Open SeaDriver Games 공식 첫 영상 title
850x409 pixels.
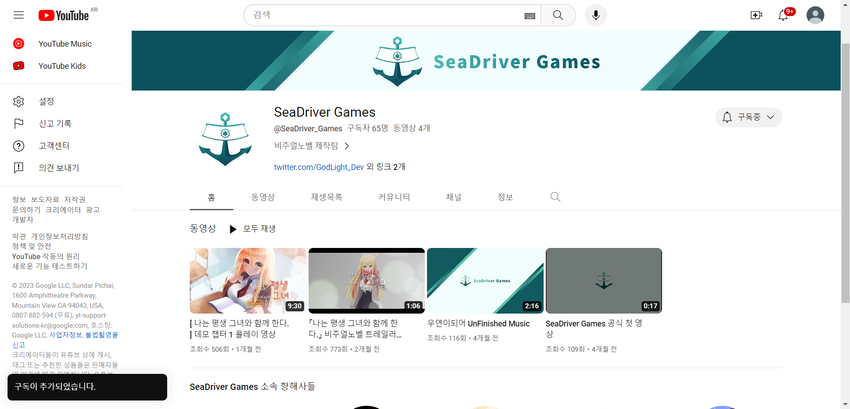point(594,329)
